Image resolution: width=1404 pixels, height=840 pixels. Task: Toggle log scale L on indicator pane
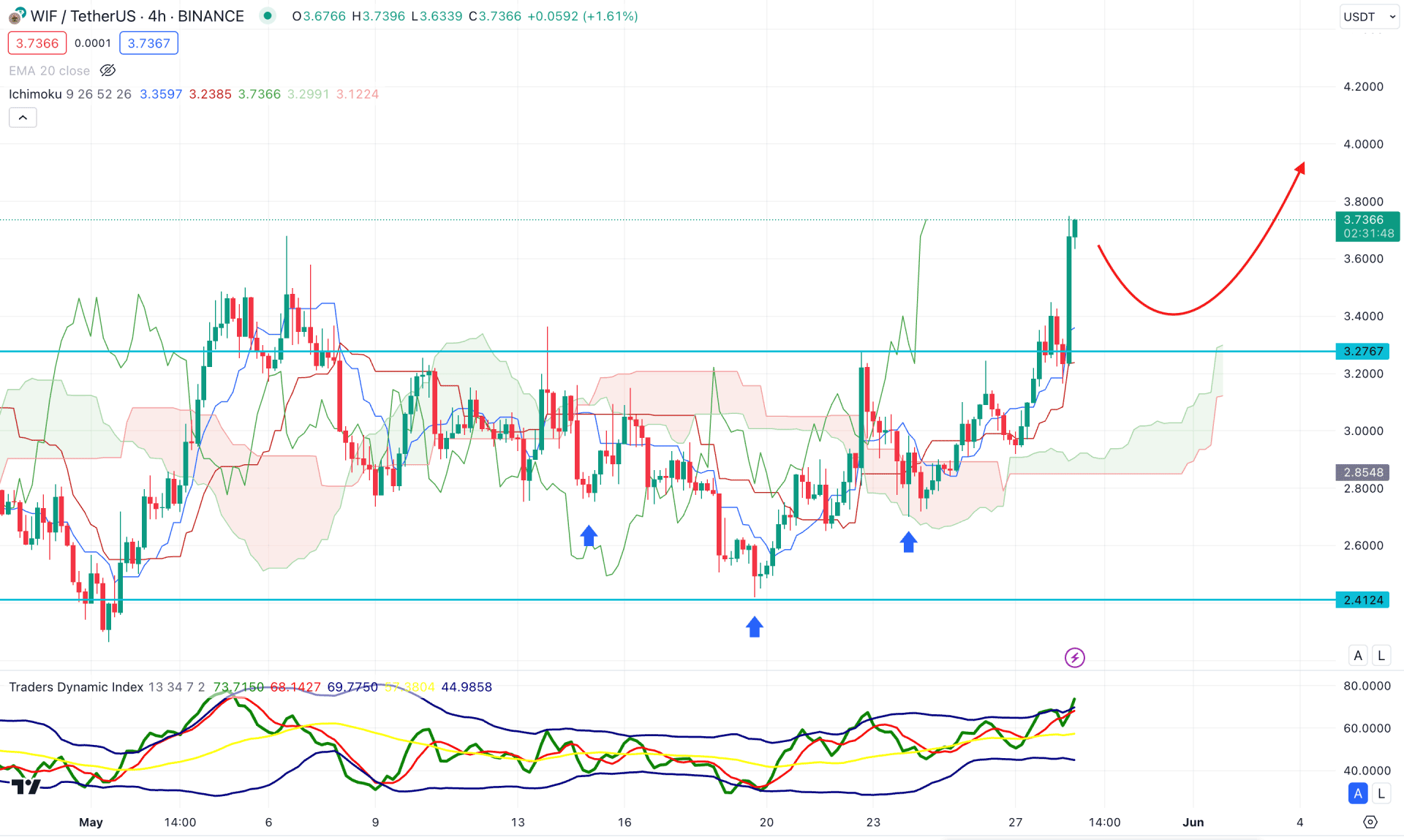pyautogui.click(x=1381, y=792)
